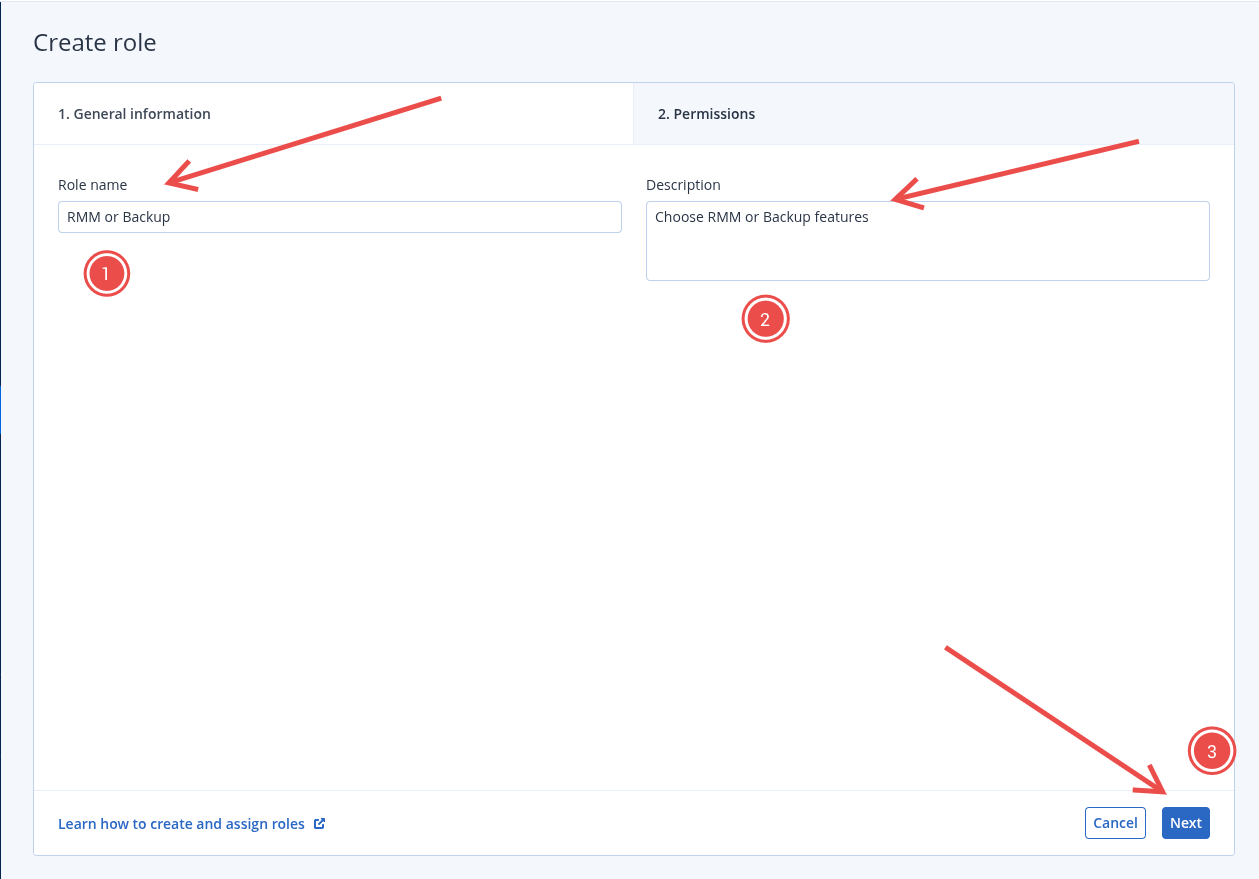
Task: Click the Description text area
Action: [x=927, y=240]
